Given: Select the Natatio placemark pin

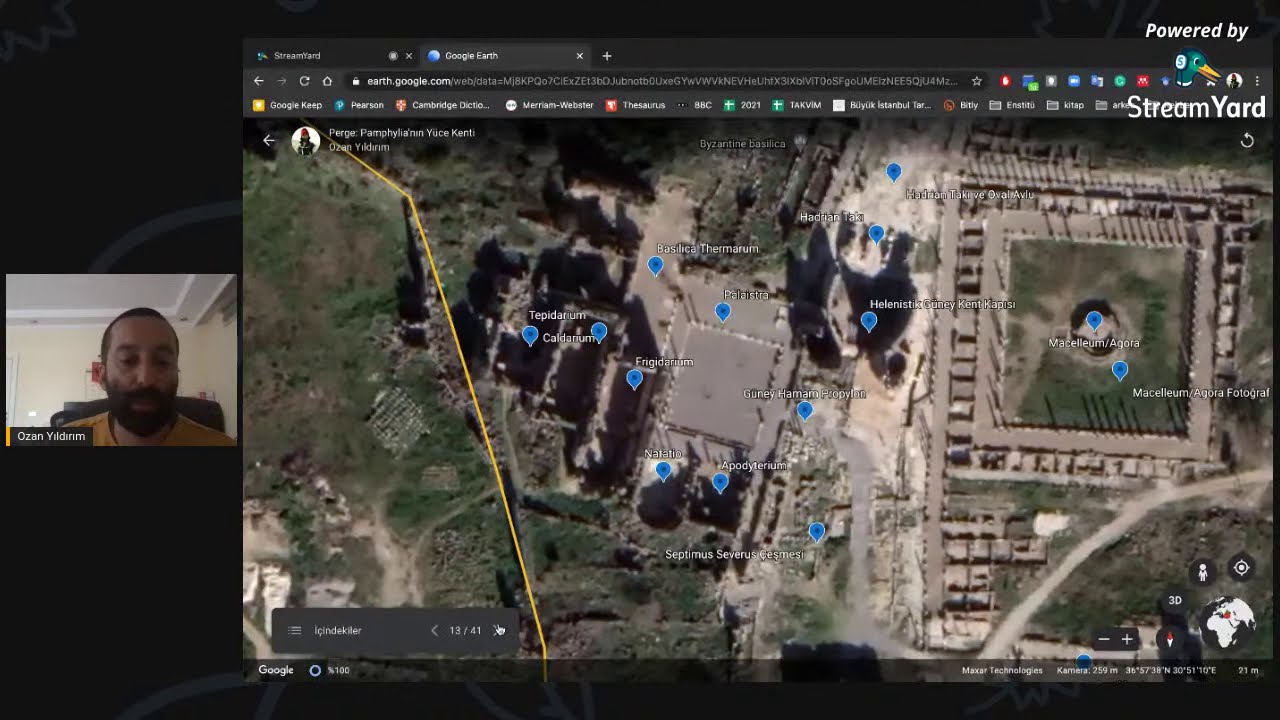Looking at the screenshot, I should click(663, 470).
